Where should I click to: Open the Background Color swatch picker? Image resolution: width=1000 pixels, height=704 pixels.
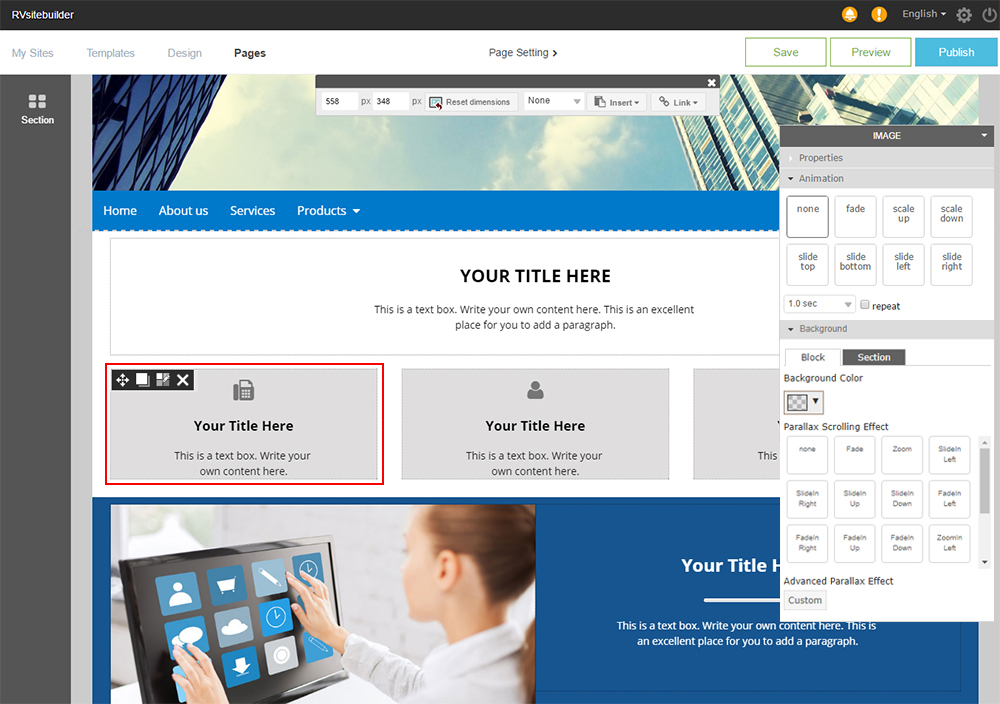[803, 402]
